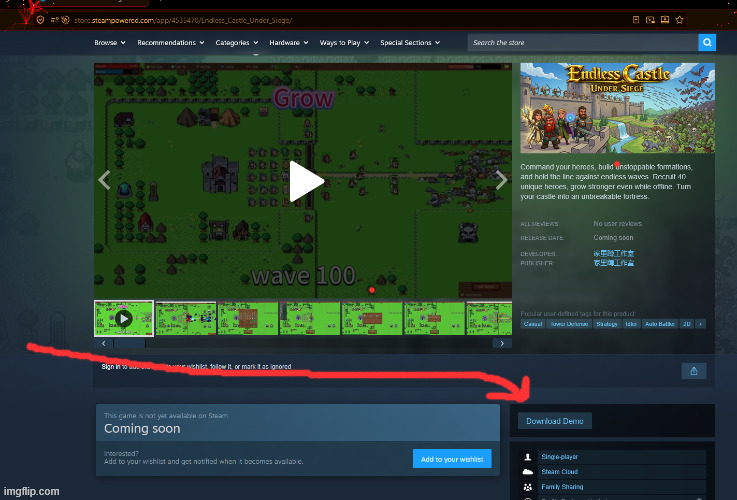Image resolution: width=737 pixels, height=500 pixels.
Task: Open the shield tracking protection icon
Action: point(40,20)
